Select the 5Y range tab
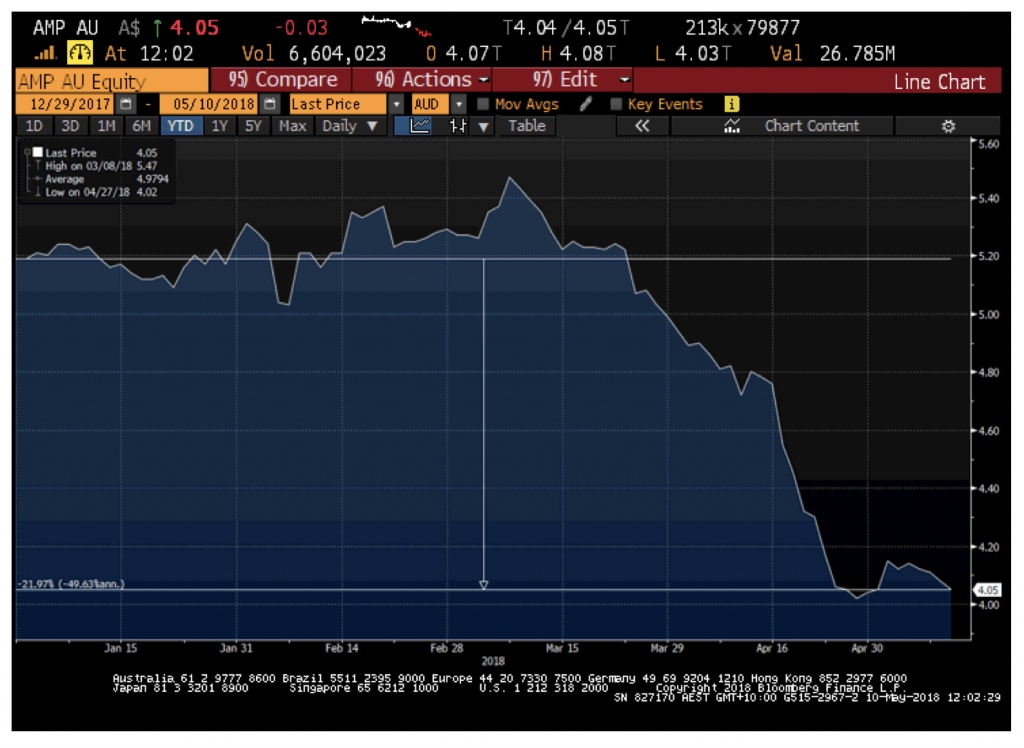The width and height of the screenshot is (1024, 748). coord(253,126)
